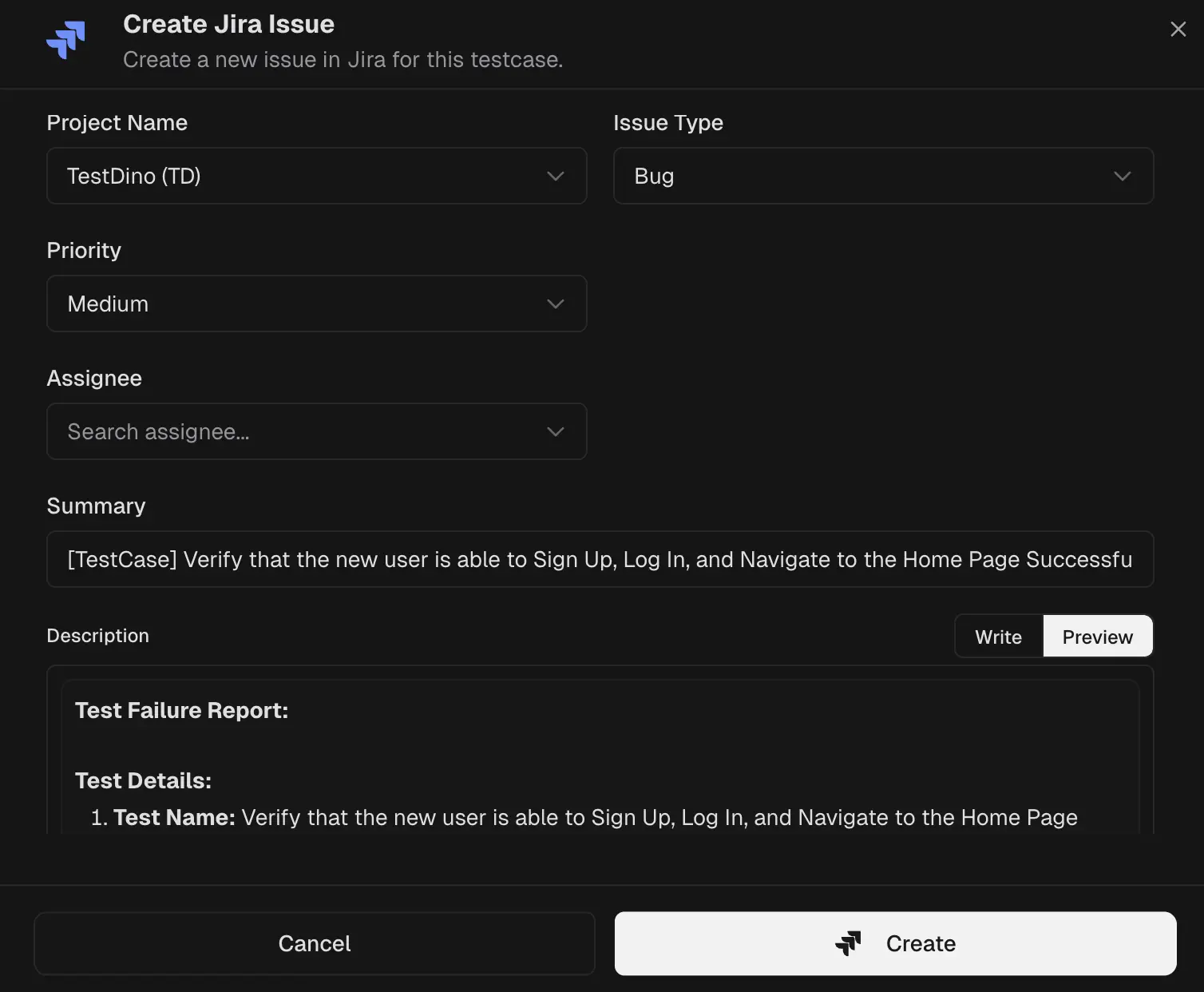This screenshot has height=992, width=1204.
Task: Click the Jira logo in the dialog header
Action: pos(66,38)
